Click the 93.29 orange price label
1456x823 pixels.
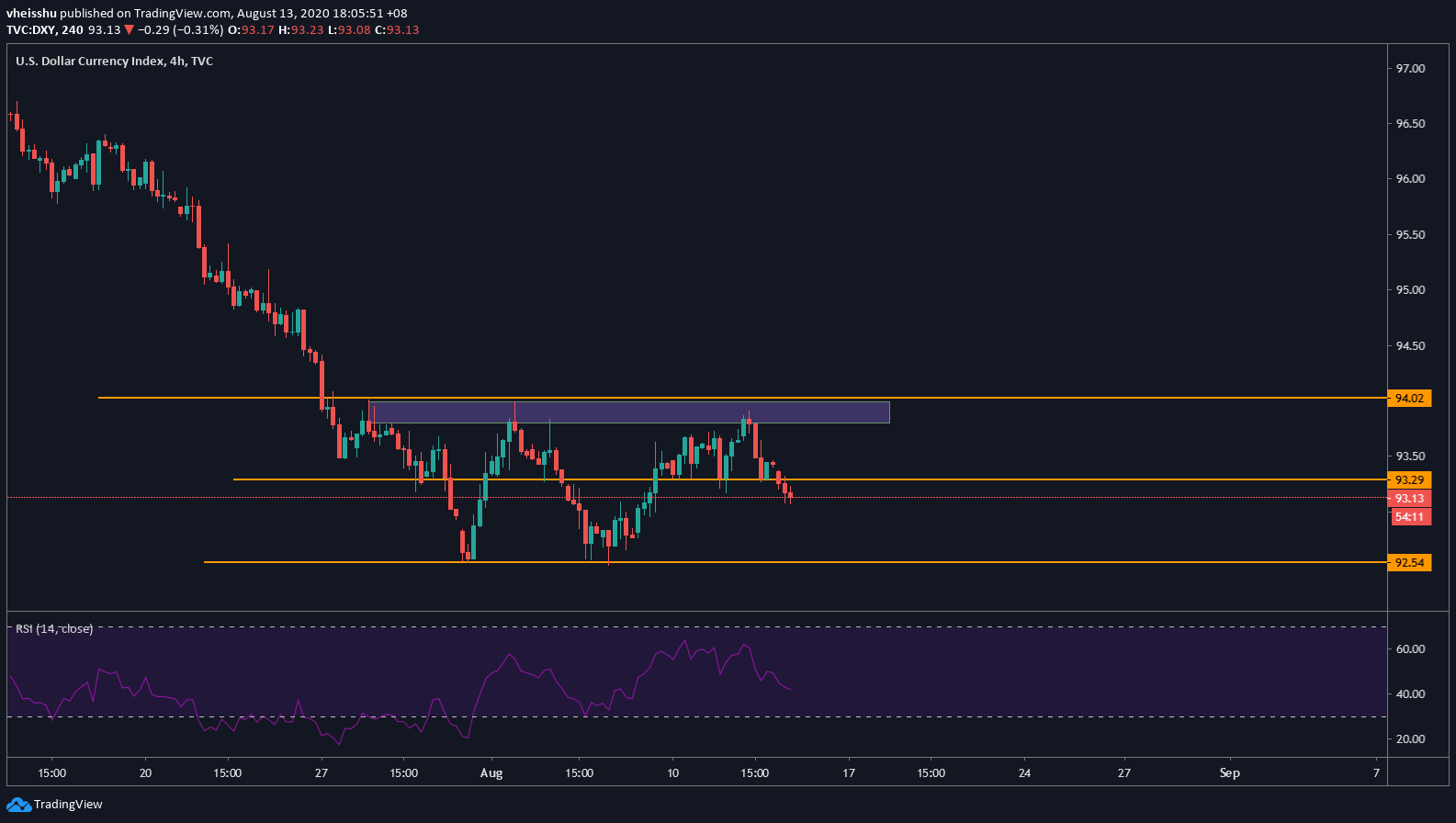point(1409,480)
